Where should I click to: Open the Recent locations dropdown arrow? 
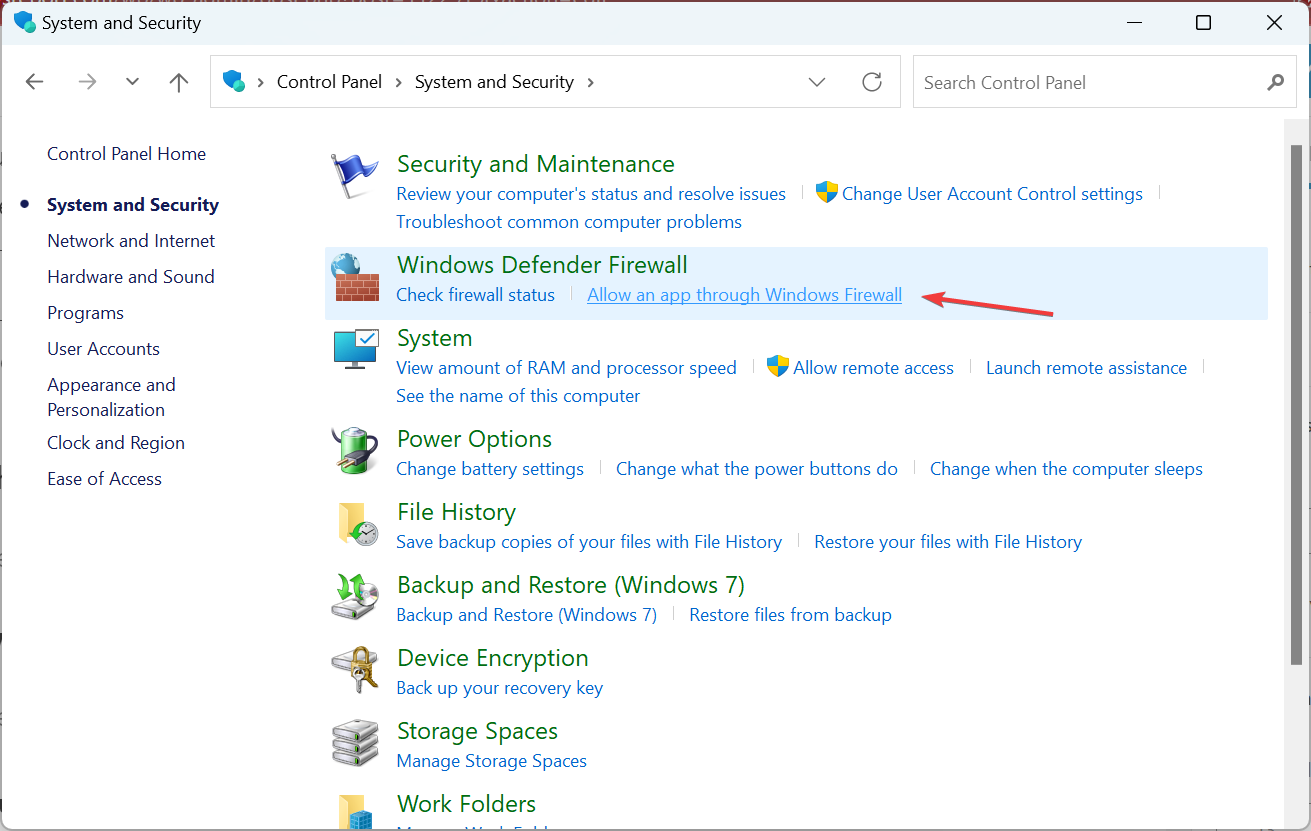pyautogui.click(x=133, y=82)
